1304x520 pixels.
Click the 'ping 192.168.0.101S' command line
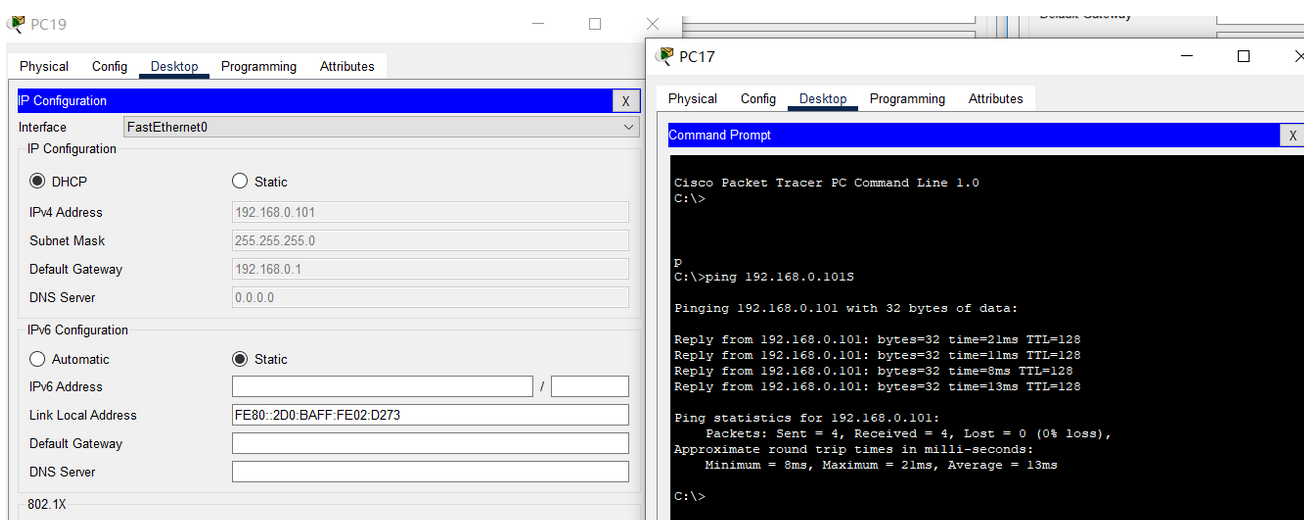(764, 276)
